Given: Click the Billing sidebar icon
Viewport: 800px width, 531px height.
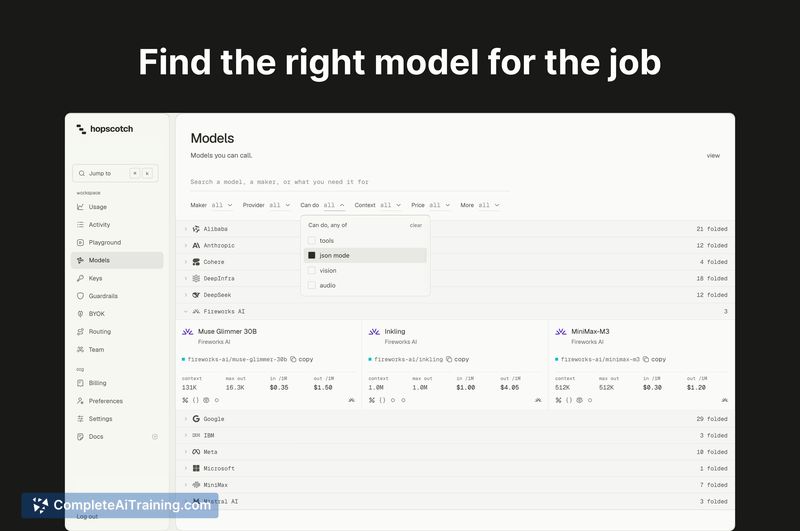Looking at the screenshot, I should coord(80,383).
